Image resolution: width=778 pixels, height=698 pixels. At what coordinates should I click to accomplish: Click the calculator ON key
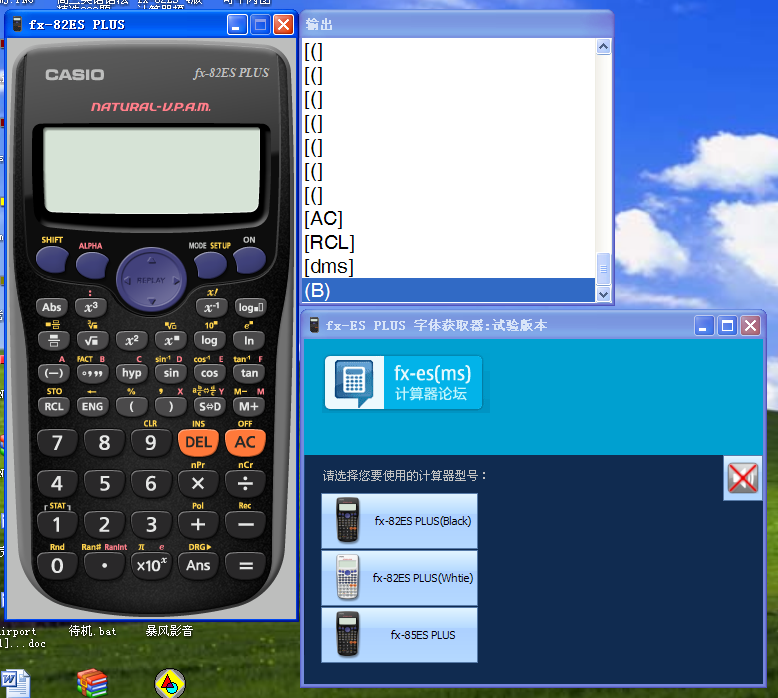pyautogui.click(x=250, y=259)
